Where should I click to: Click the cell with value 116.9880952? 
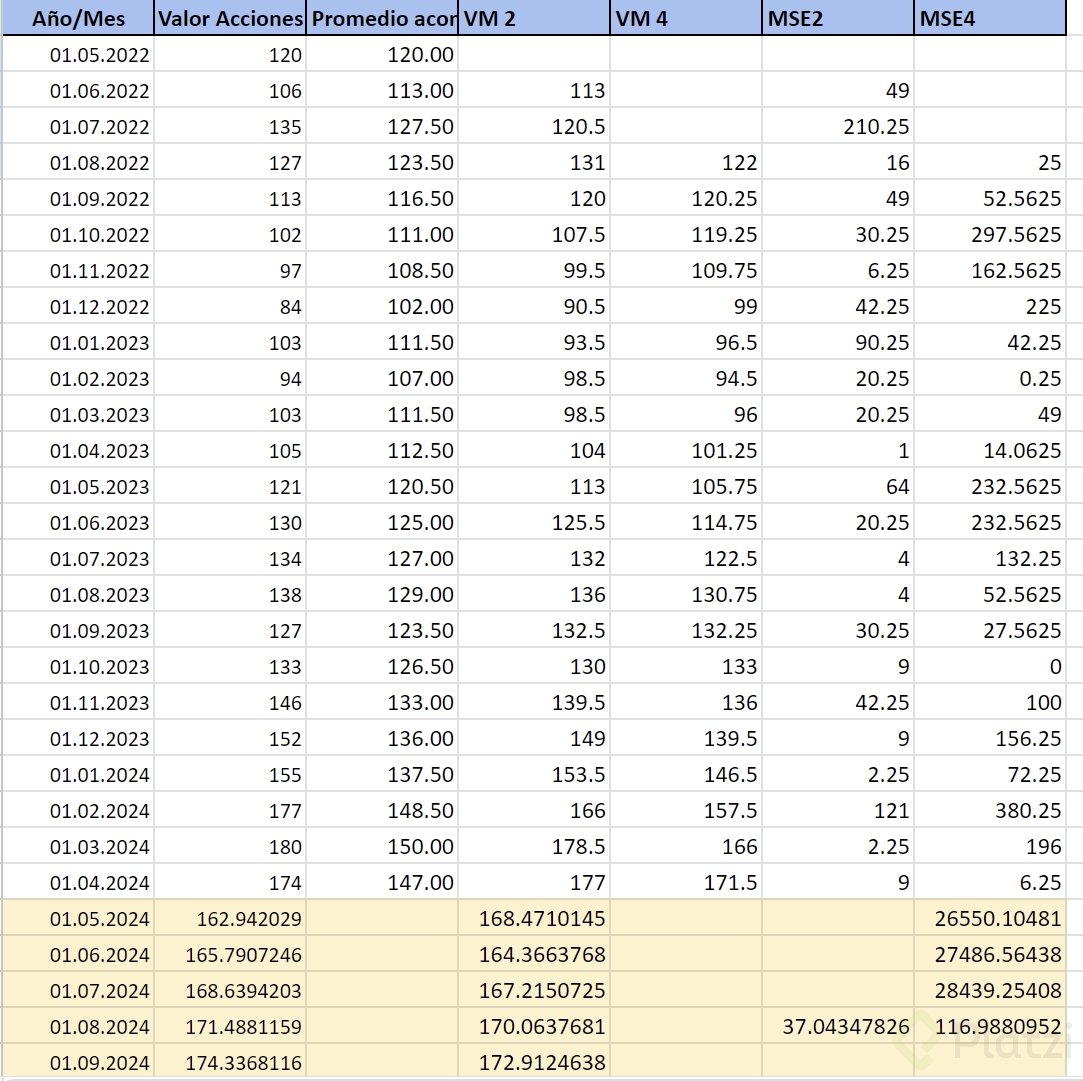990,1027
